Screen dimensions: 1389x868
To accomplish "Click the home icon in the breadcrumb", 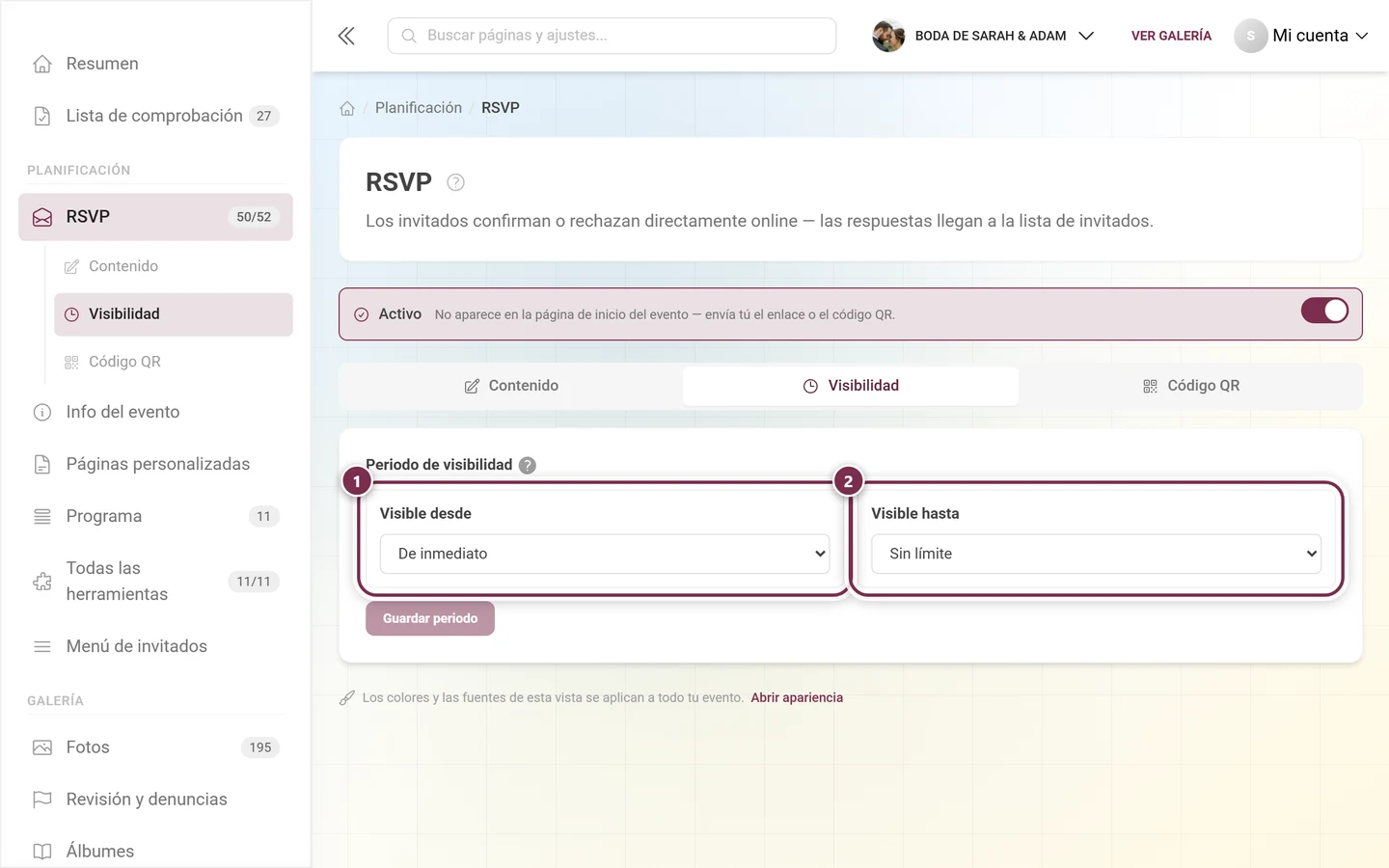I will coord(347,108).
